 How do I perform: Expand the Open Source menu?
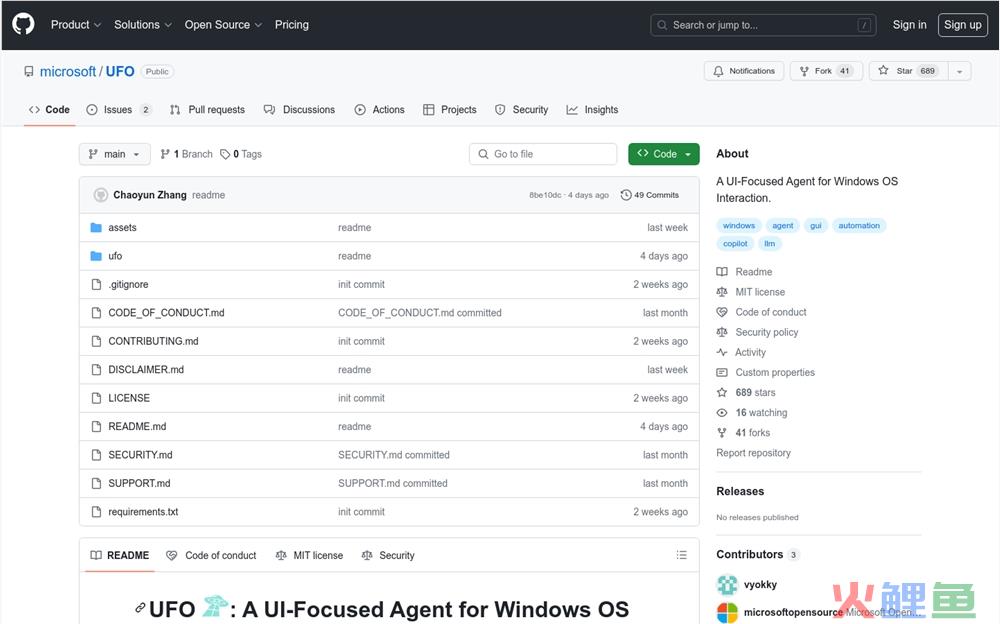coord(223,24)
